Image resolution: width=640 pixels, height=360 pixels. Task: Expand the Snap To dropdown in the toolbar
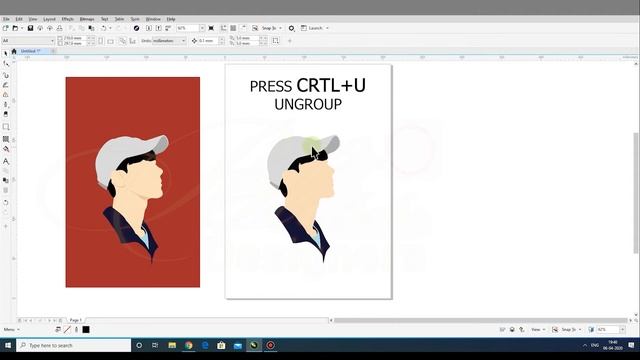pyautogui.click(x=280, y=28)
